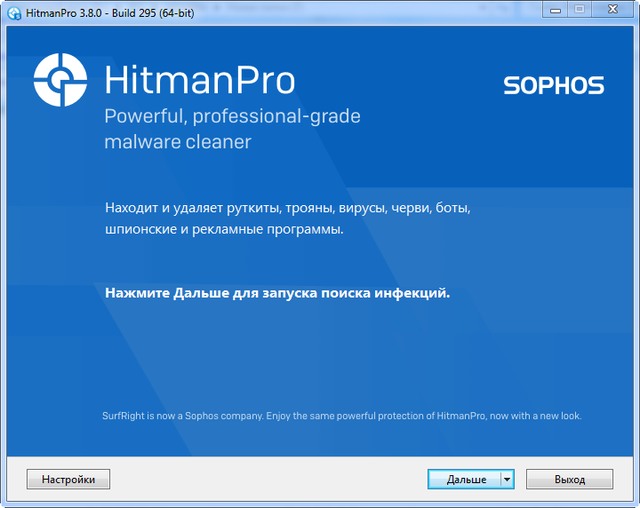Expand the Дальше button dropdown arrow

coord(507,479)
